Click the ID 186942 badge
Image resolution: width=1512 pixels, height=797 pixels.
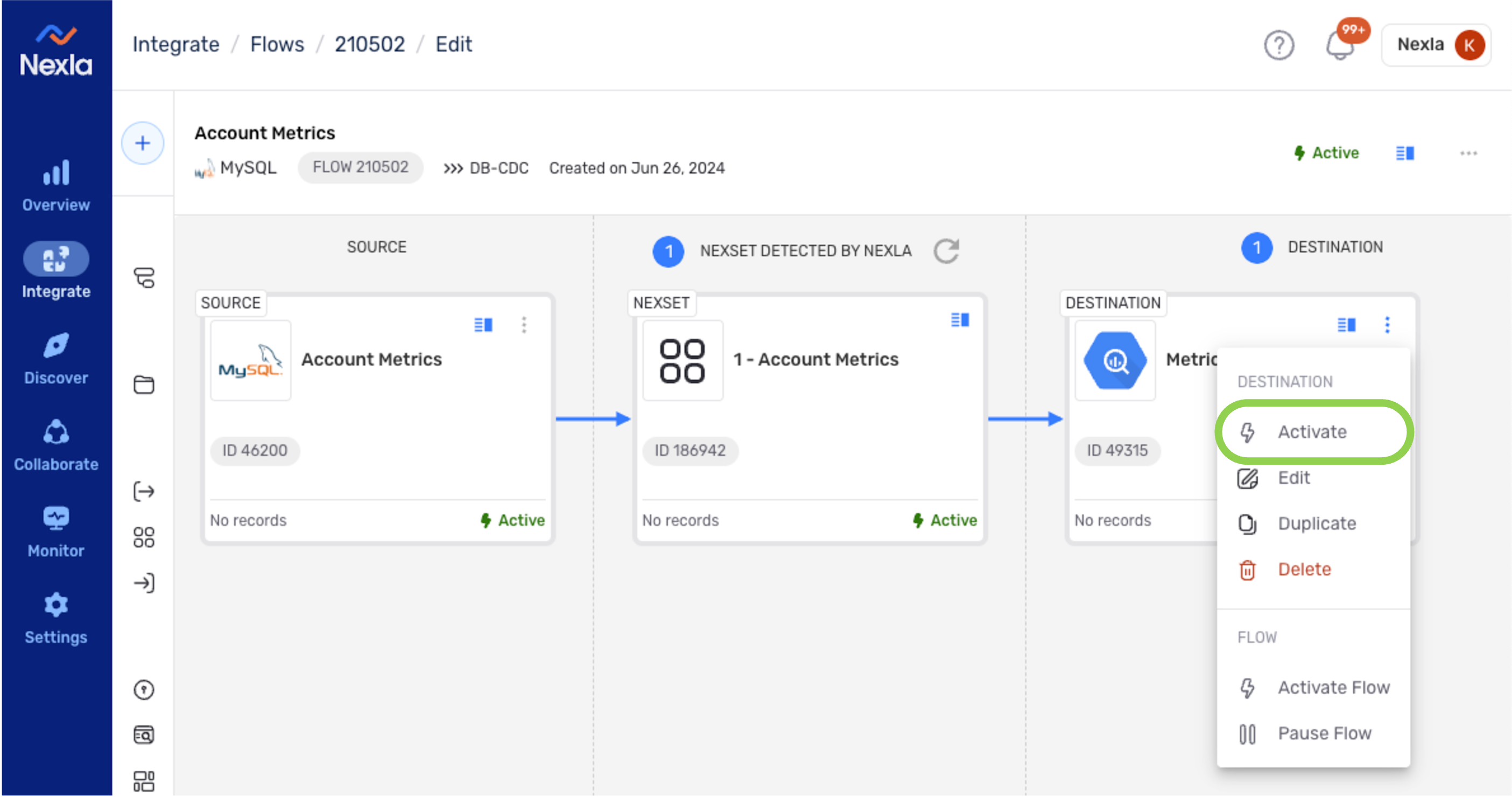tap(690, 451)
